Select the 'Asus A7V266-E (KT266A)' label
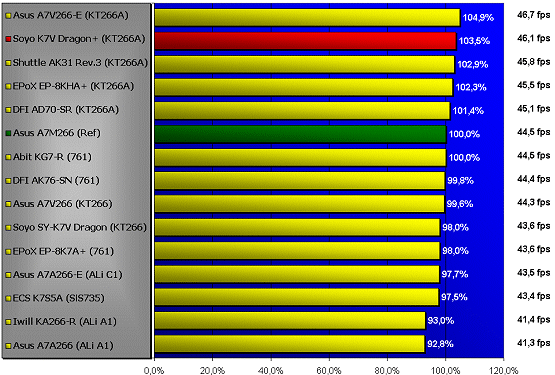 click(70, 15)
